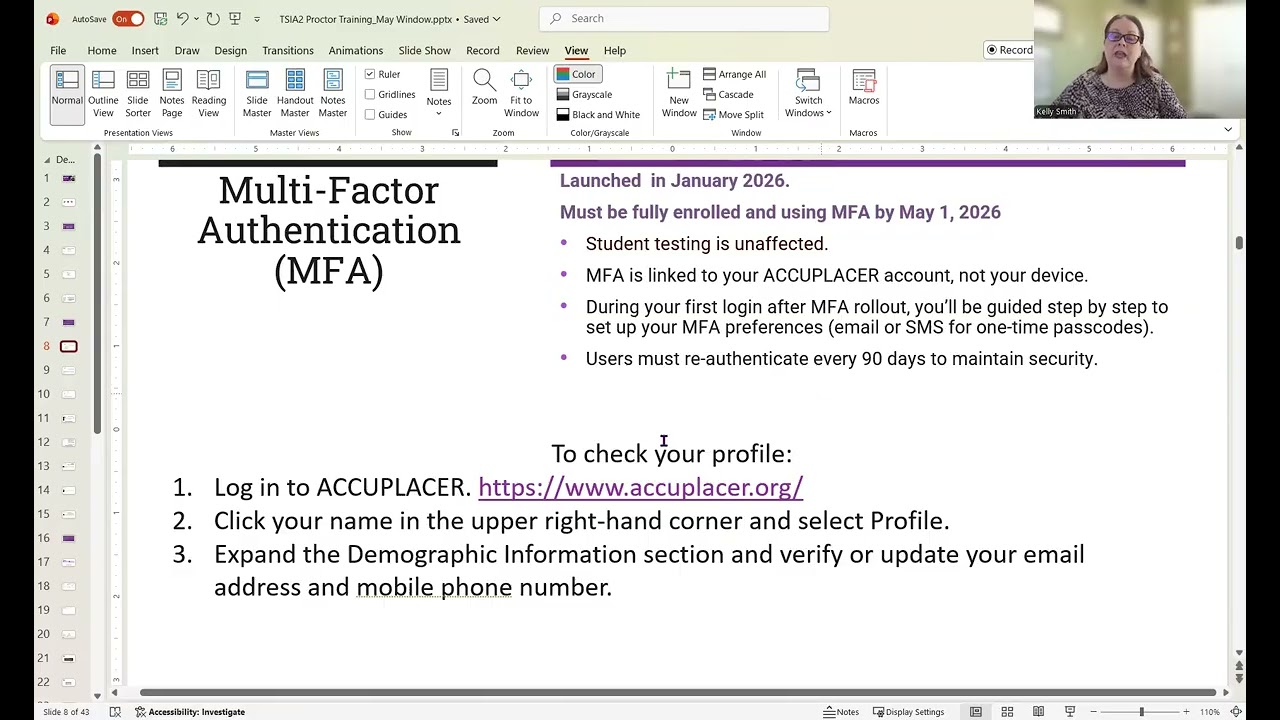Open Outline View
The image size is (1280, 720).
point(103,92)
